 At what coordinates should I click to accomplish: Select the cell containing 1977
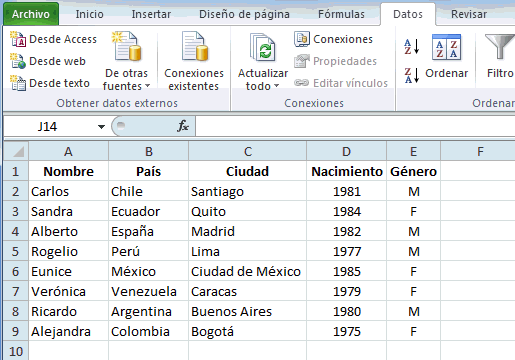(x=347, y=251)
